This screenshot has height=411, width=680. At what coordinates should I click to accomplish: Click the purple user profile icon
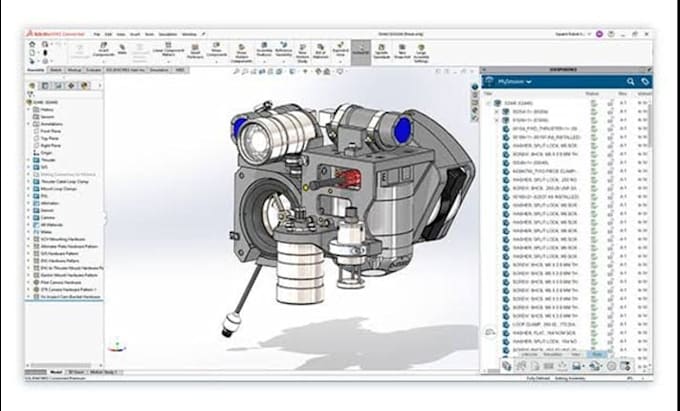point(599,34)
